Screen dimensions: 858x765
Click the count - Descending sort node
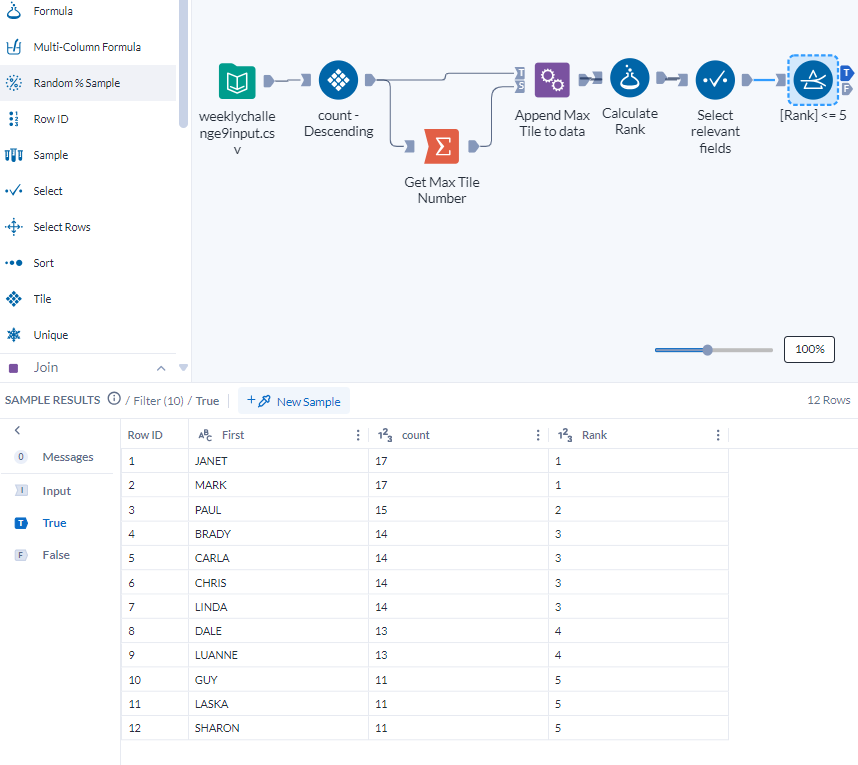[338, 79]
